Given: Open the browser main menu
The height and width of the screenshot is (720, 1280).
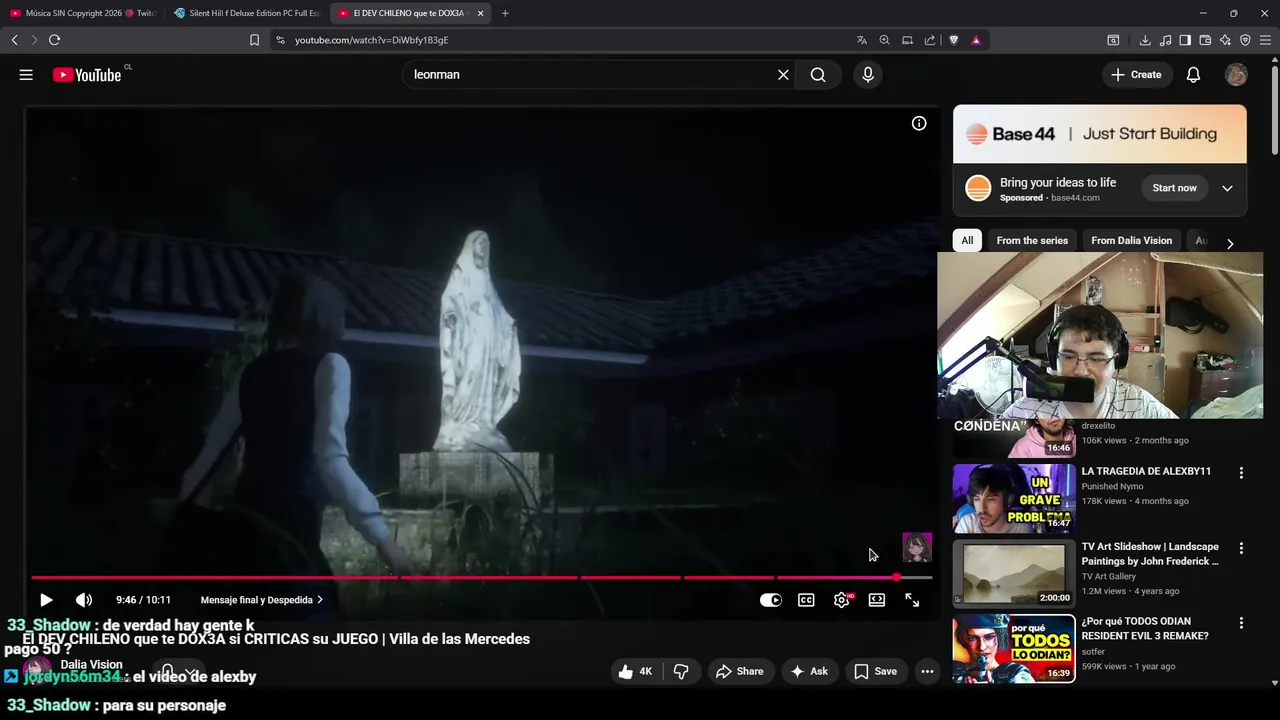Looking at the screenshot, I should click(x=1266, y=40).
